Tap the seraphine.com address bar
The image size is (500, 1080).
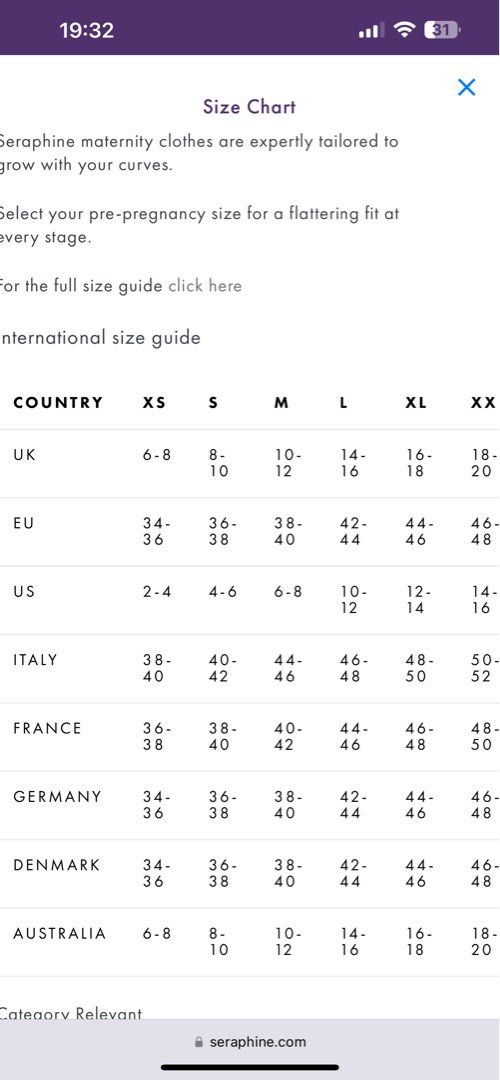[x=250, y=1042]
